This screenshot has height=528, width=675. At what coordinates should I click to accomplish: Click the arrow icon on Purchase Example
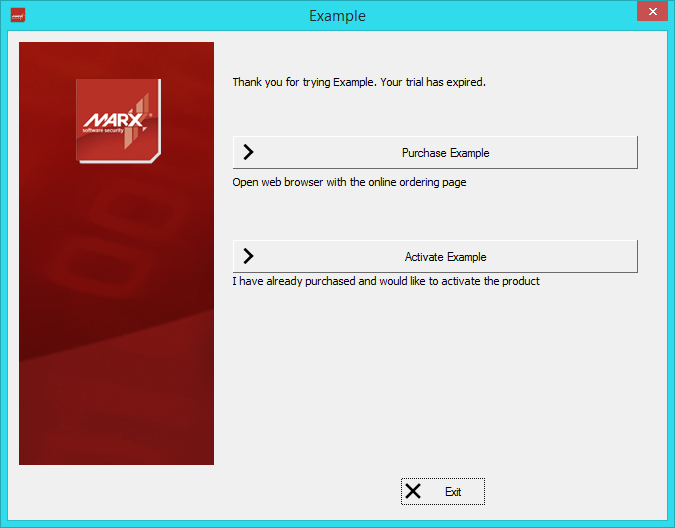(x=249, y=153)
